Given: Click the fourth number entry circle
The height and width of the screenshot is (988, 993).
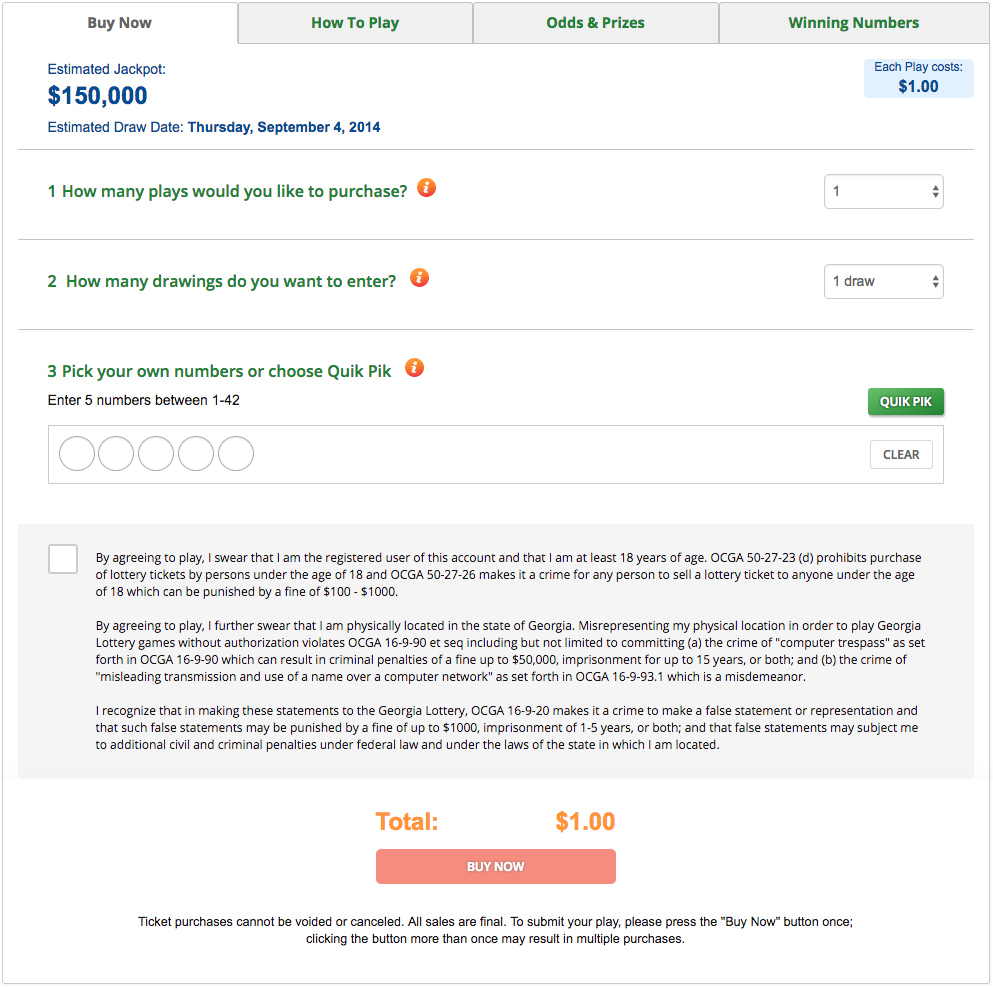Looking at the screenshot, I should click(x=196, y=454).
